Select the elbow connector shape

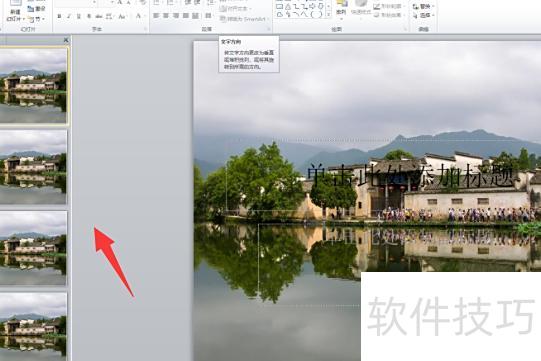[x=296, y=6]
